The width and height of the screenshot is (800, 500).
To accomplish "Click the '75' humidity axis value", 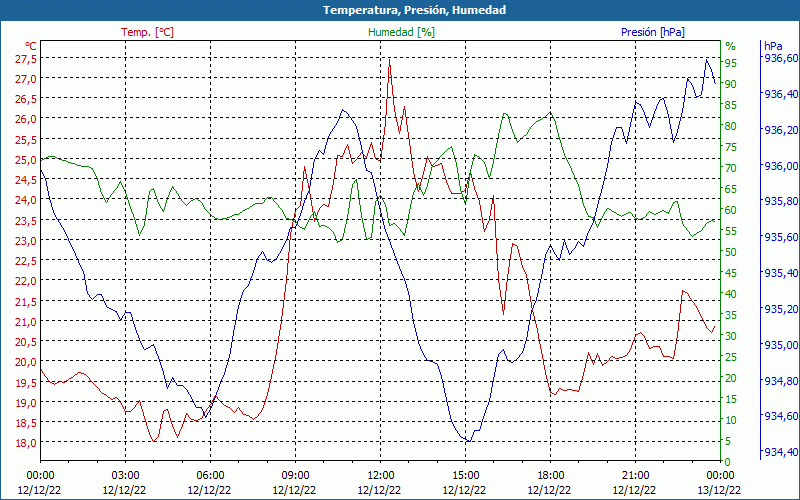I will [731, 147].
